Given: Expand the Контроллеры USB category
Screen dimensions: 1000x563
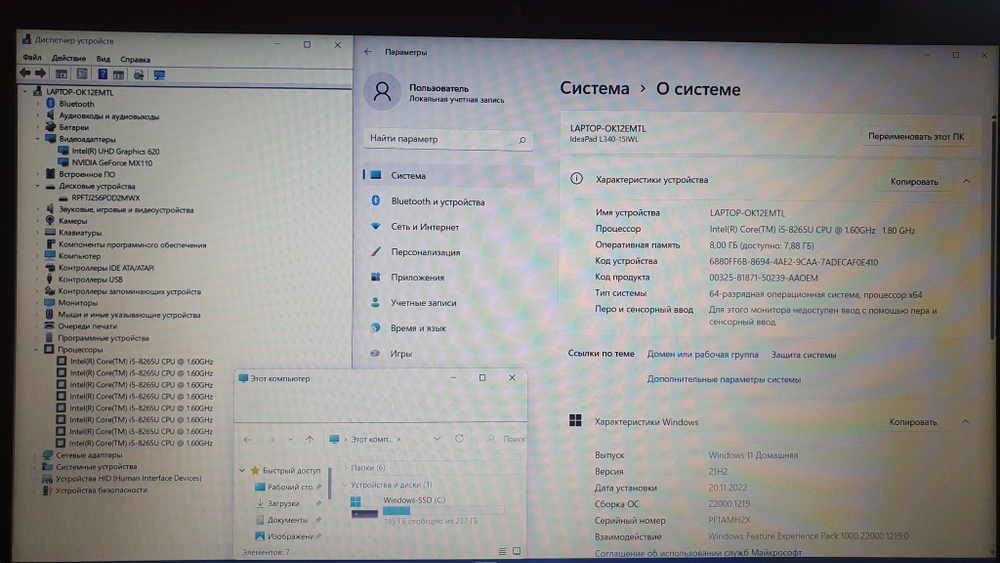Looking at the screenshot, I should pyautogui.click(x=37, y=279).
